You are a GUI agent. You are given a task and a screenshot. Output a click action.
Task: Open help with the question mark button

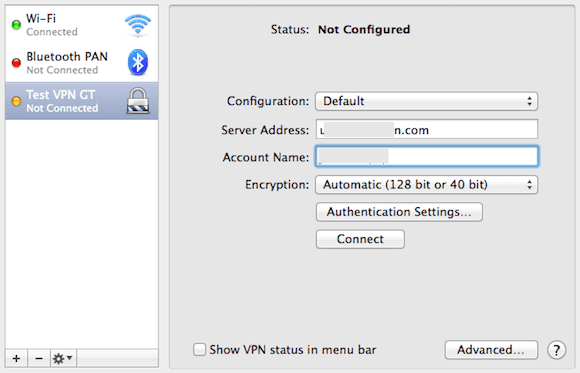[x=556, y=350]
